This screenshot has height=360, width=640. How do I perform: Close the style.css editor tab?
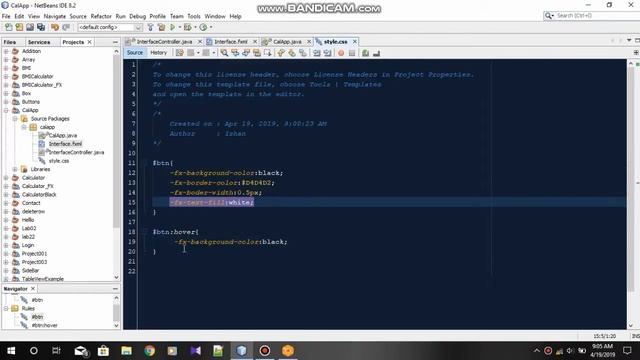tap(355, 42)
